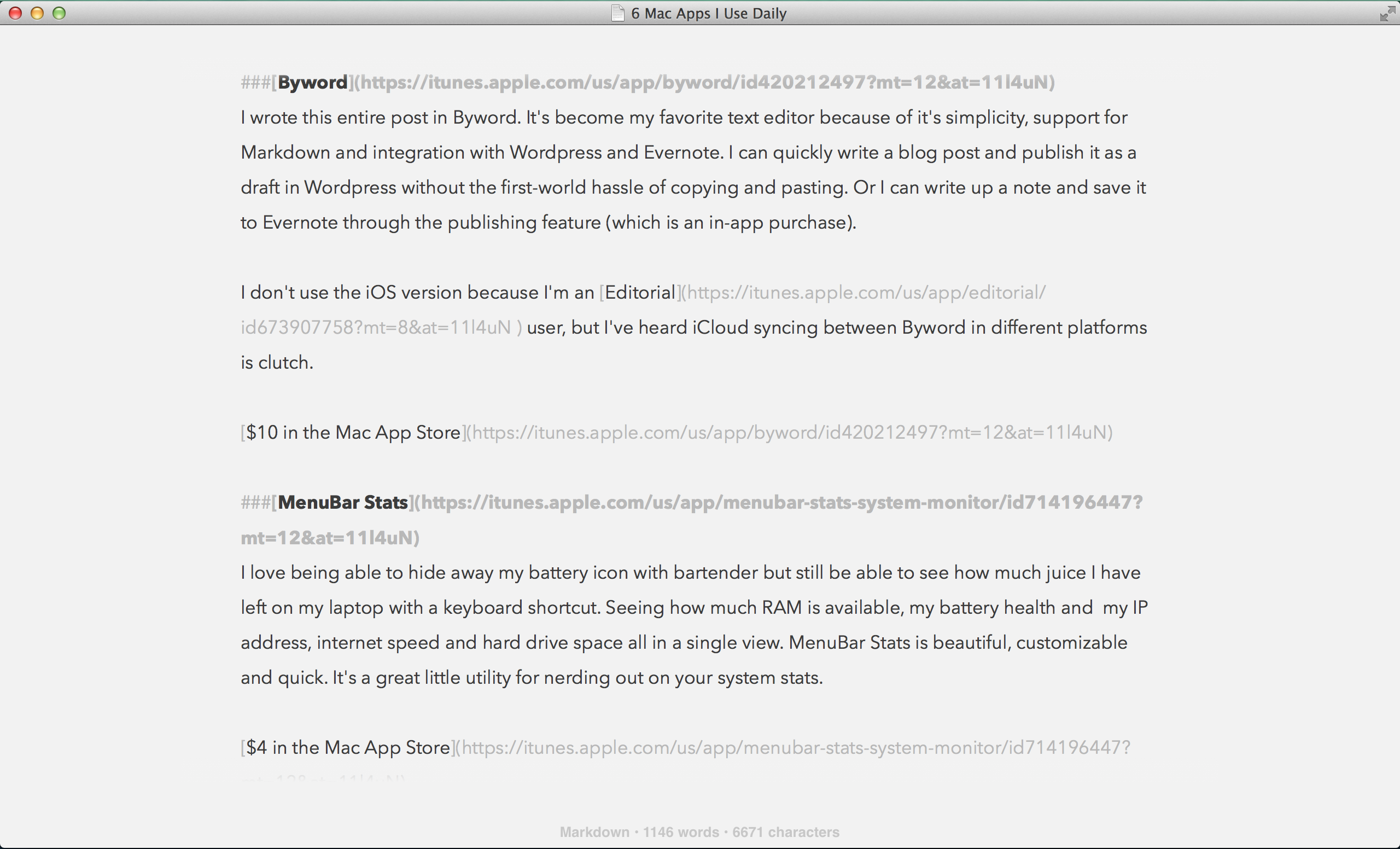Viewport: 1400px width, 849px height.
Task: Zoom the window with the green button
Action: click(x=59, y=13)
